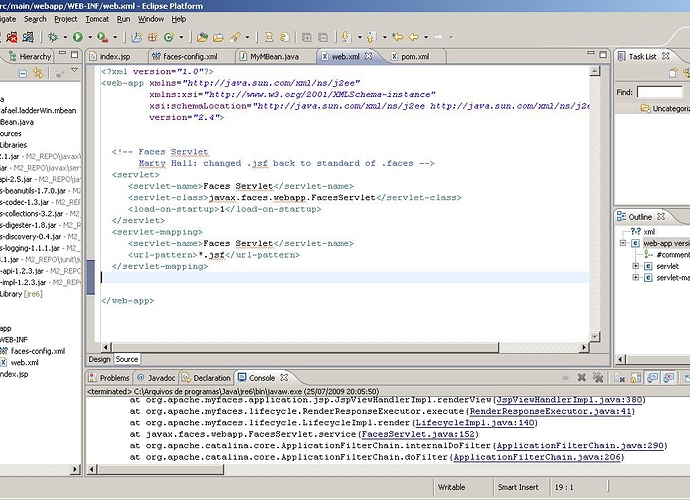Click the Find input field in Task List
Viewport: 690px width, 500px height.
pos(660,92)
